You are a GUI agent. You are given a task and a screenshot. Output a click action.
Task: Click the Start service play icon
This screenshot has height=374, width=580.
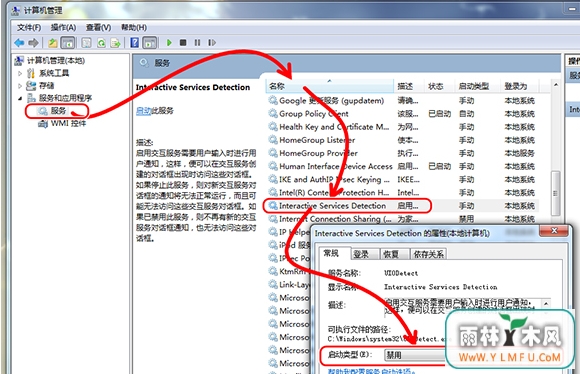click(169, 43)
